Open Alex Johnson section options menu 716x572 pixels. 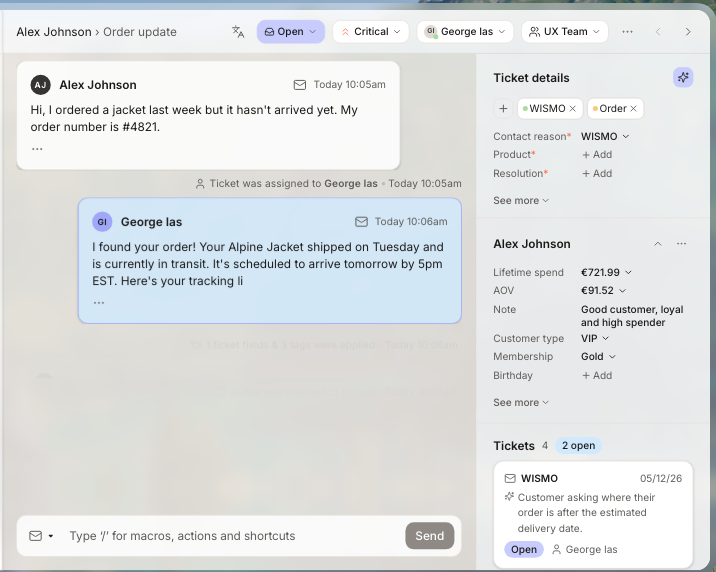click(681, 244)
